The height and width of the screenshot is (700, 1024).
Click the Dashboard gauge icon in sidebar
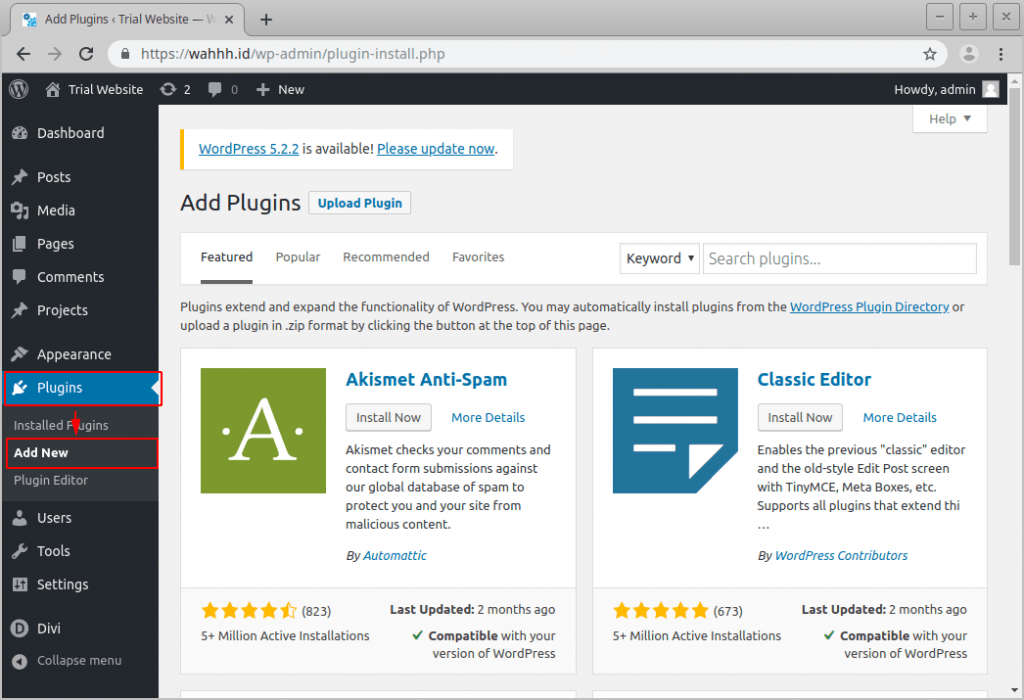click(x=20, y=133)
